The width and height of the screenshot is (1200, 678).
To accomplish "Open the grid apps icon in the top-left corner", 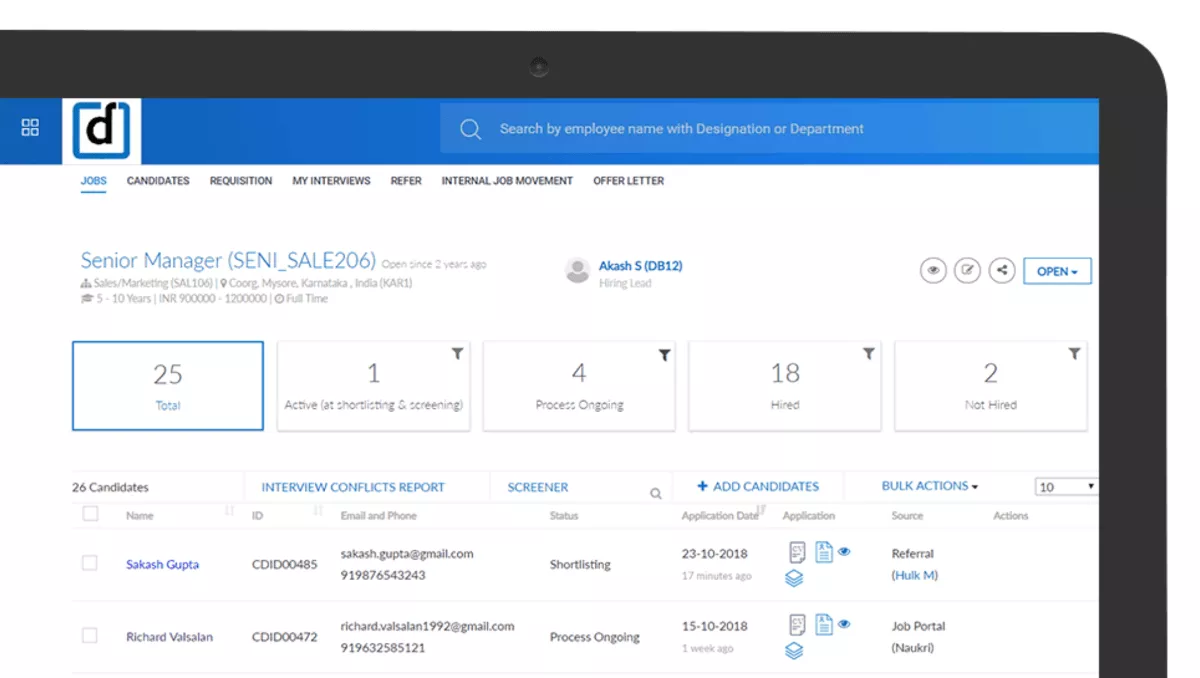I will click(29, 127).
